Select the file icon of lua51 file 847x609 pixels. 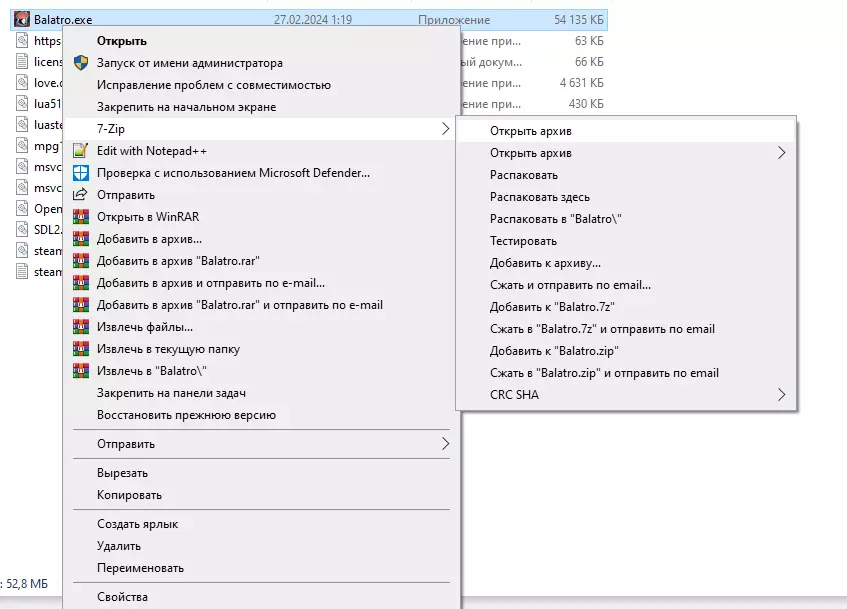(x=22, y=103)
